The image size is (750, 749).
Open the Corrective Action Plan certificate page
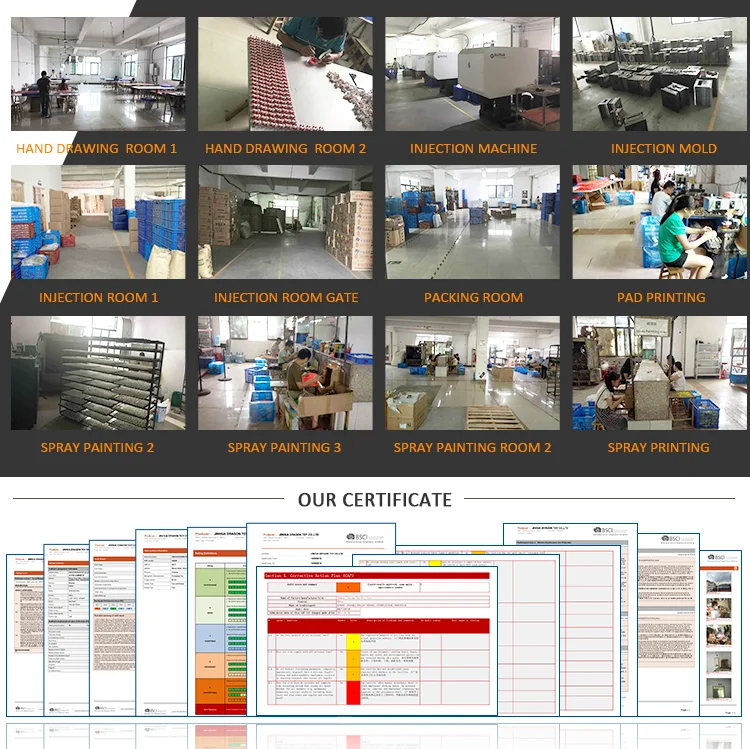377,641
